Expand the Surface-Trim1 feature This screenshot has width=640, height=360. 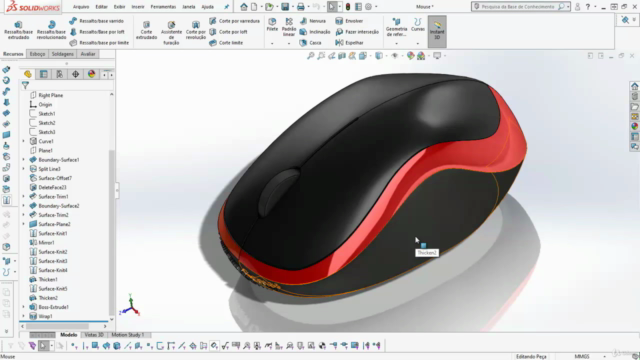click(x=23, y=197)
